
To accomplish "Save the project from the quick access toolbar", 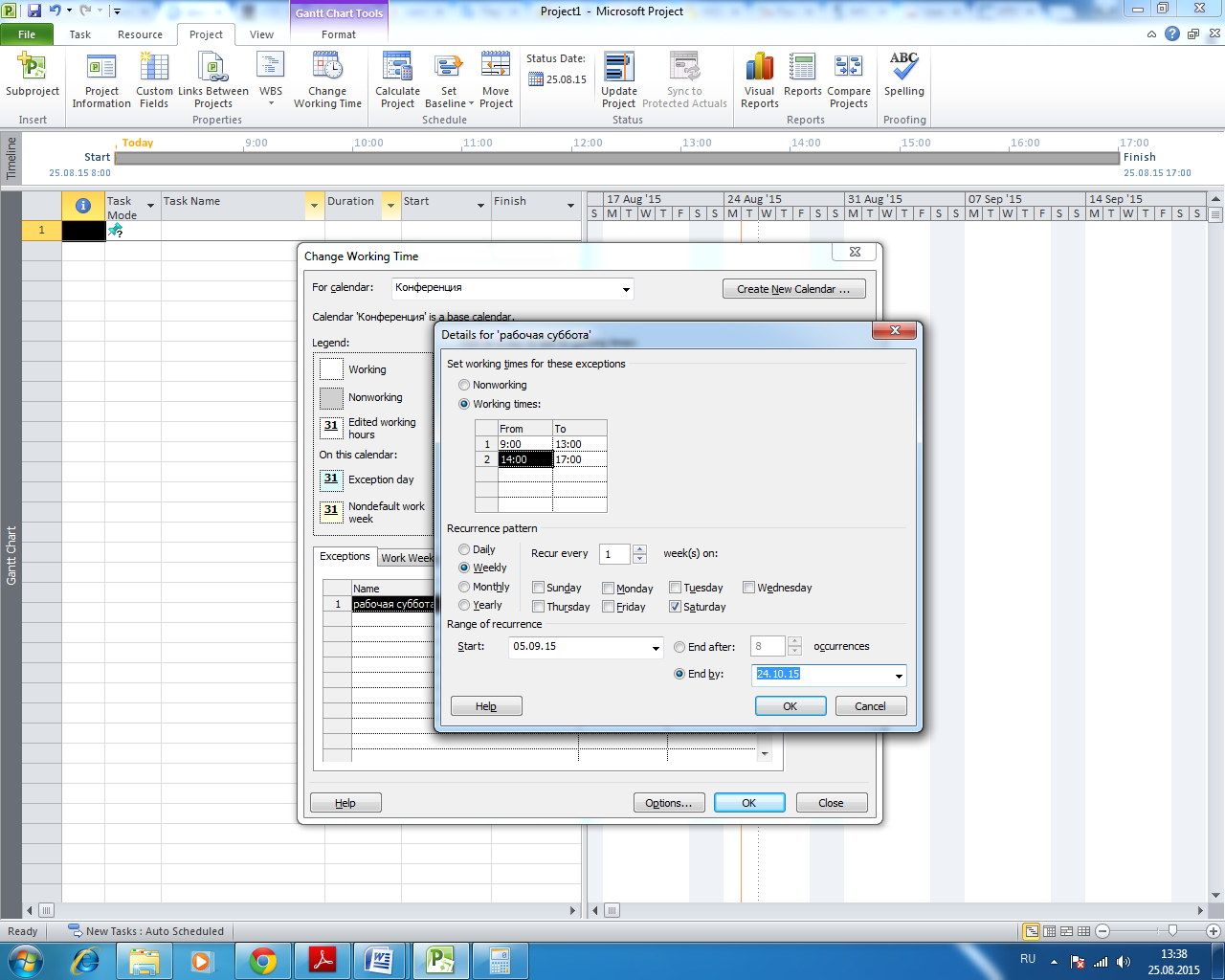I will 34,11.
